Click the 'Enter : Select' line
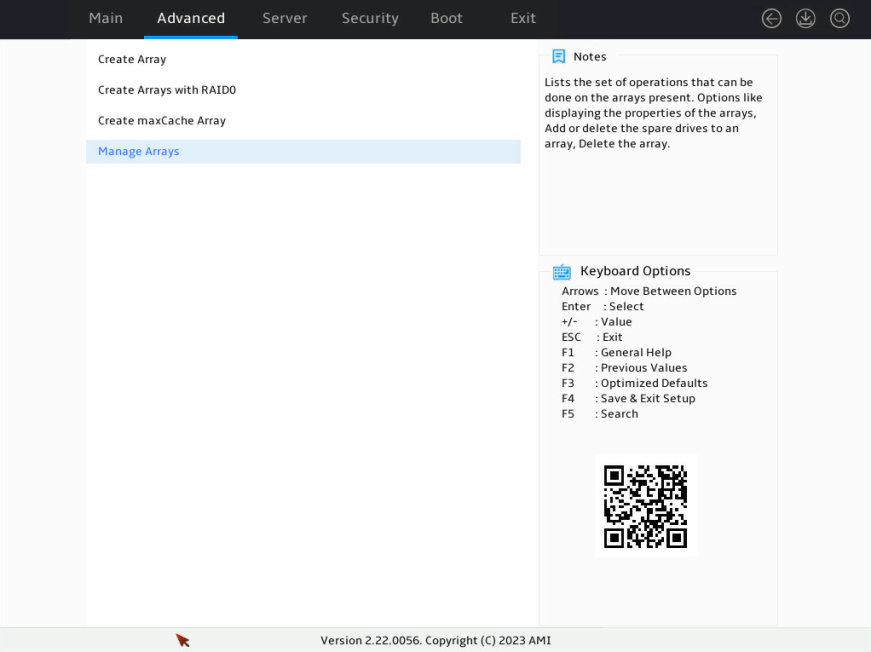Screen dimensions: 871x652 (602, 307)
